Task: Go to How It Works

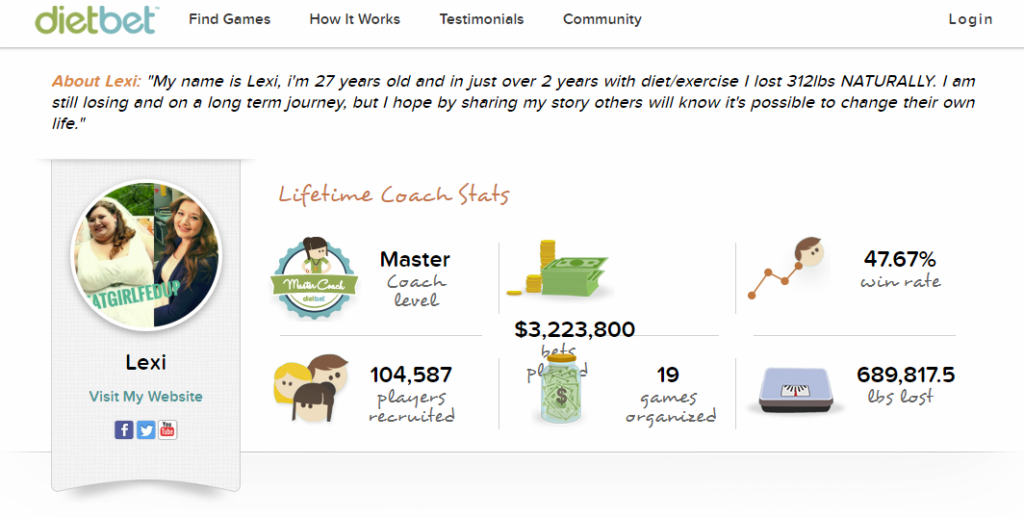Action: [x=354, y=19]
